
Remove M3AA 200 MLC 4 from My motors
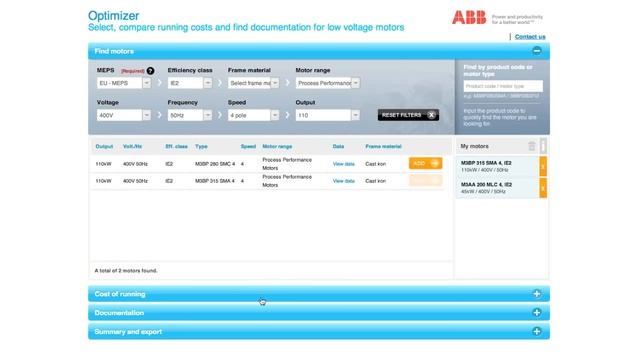pos(543,188)
